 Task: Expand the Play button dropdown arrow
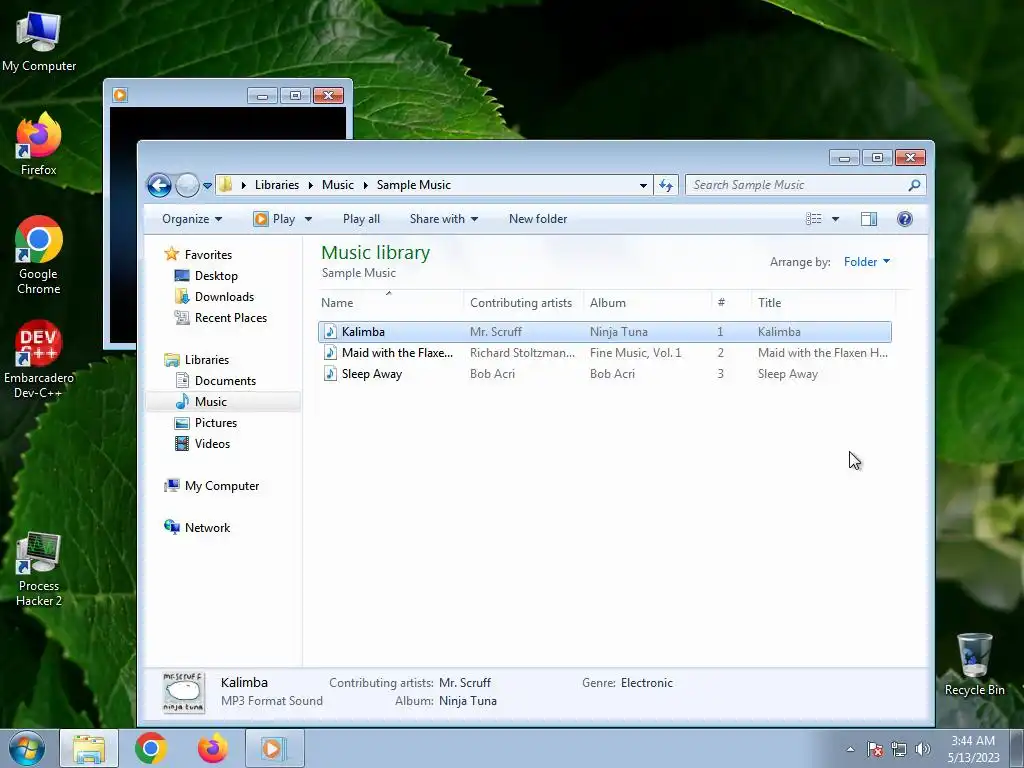[308, 219]
